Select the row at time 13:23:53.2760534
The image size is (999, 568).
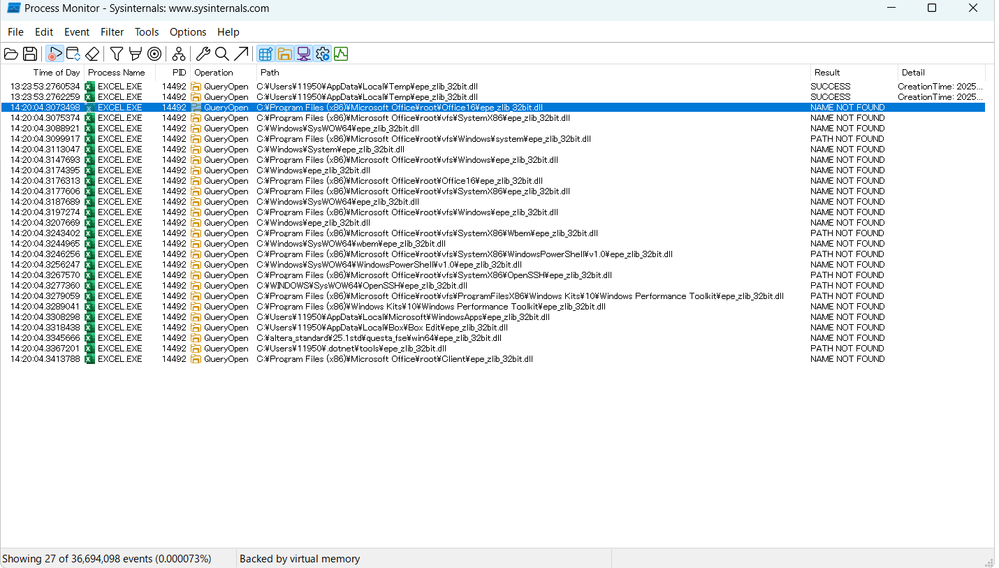(493, 87)
